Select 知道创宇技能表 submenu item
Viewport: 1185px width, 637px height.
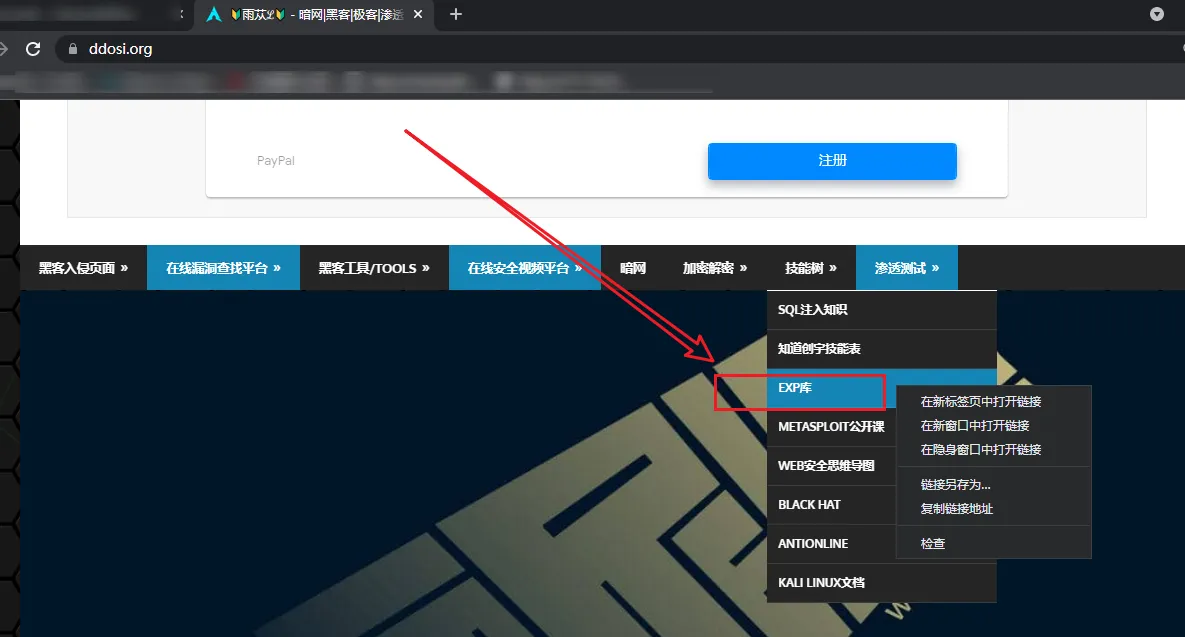pos(881,349)
